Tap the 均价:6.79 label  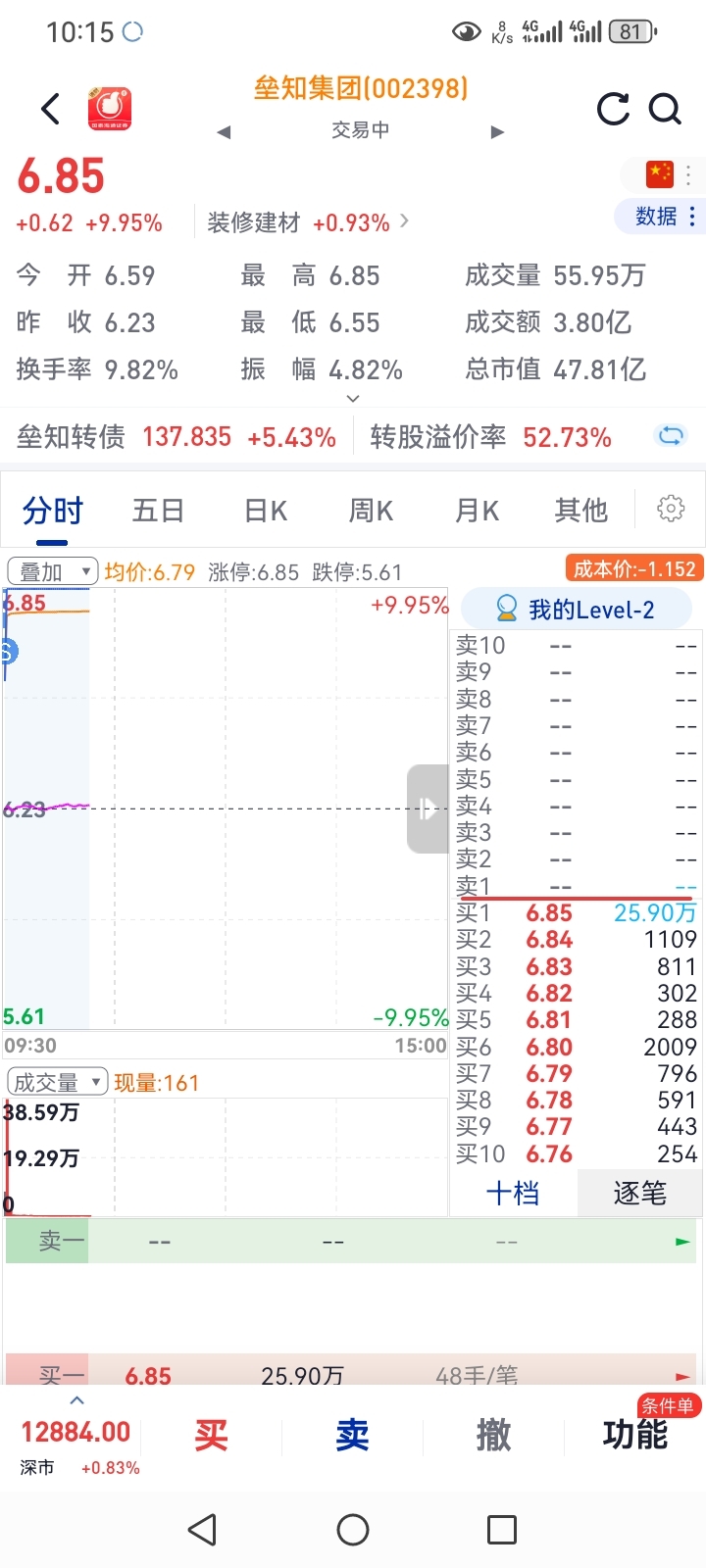[150, 571]
